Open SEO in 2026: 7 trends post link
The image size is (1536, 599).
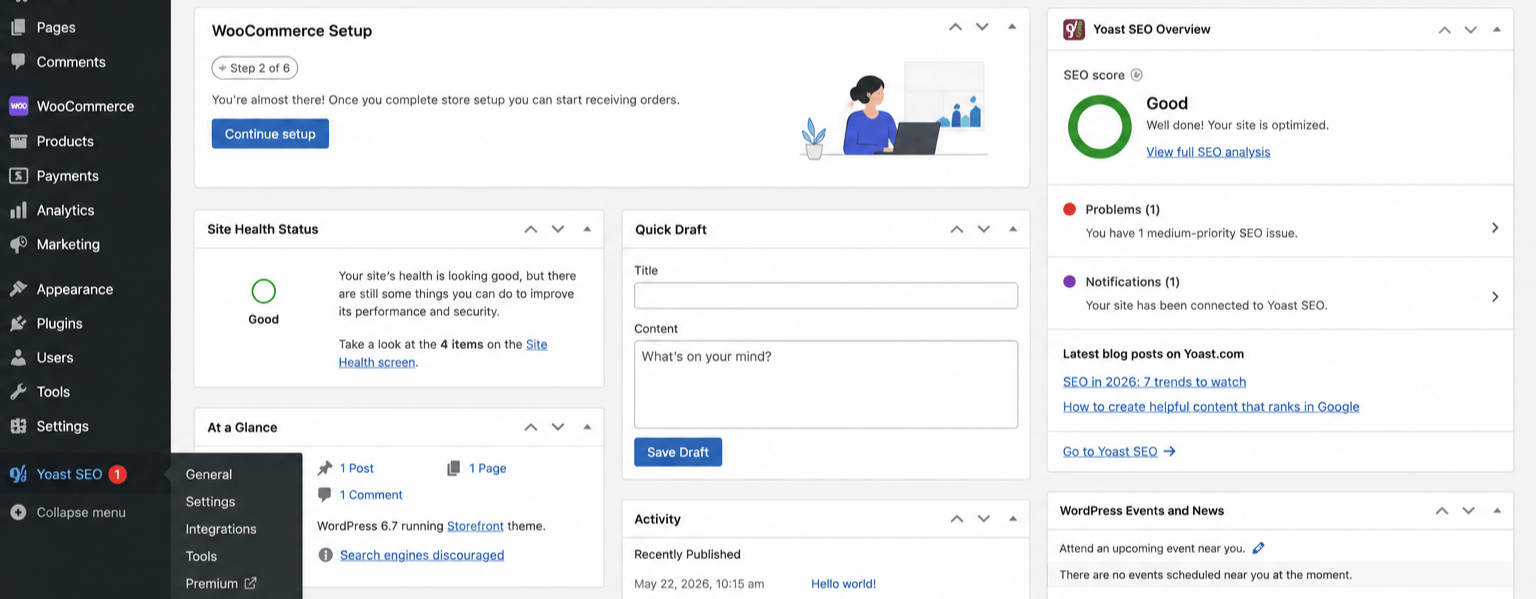1154,382
